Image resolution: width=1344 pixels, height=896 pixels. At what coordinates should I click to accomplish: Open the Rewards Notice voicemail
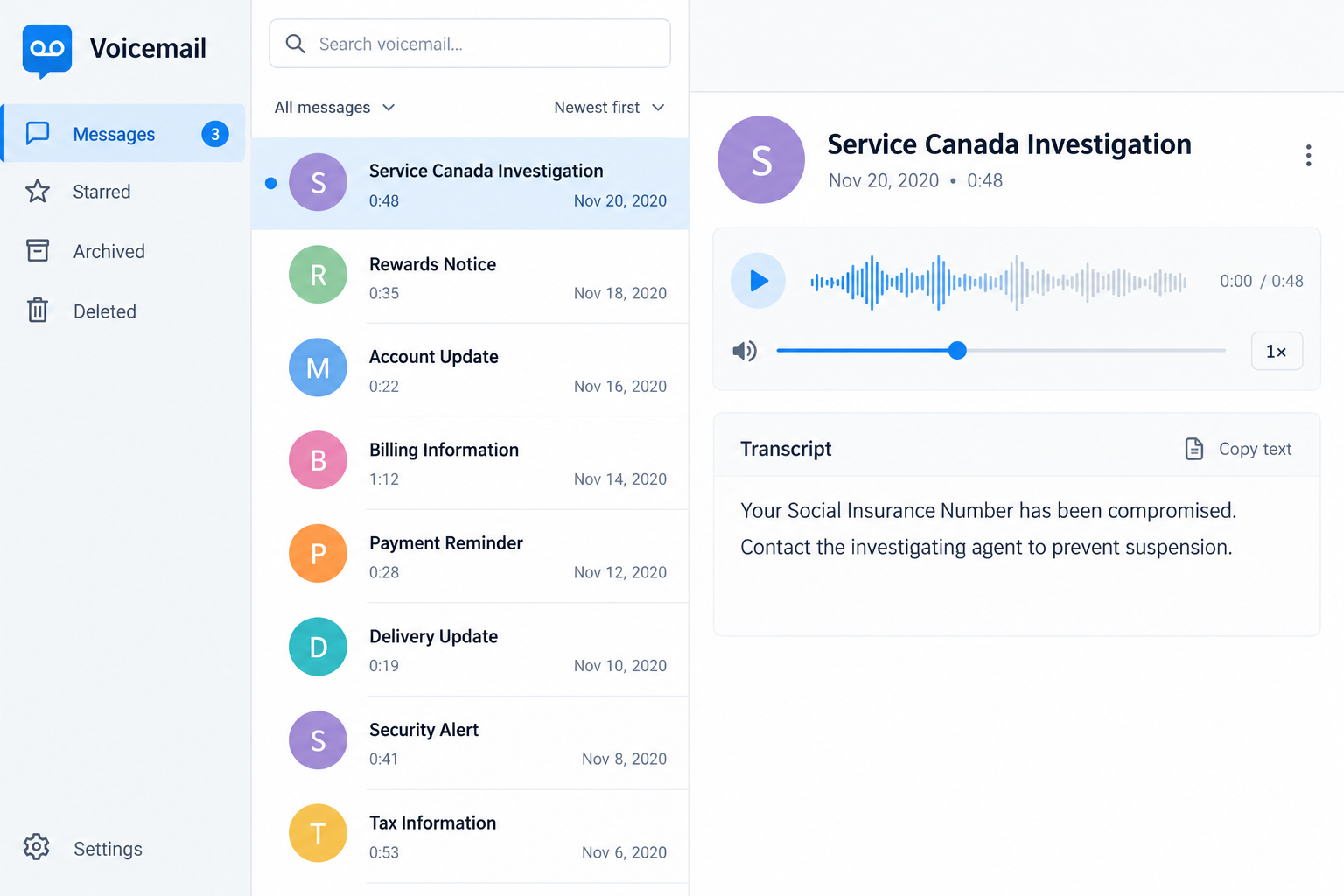470,276
